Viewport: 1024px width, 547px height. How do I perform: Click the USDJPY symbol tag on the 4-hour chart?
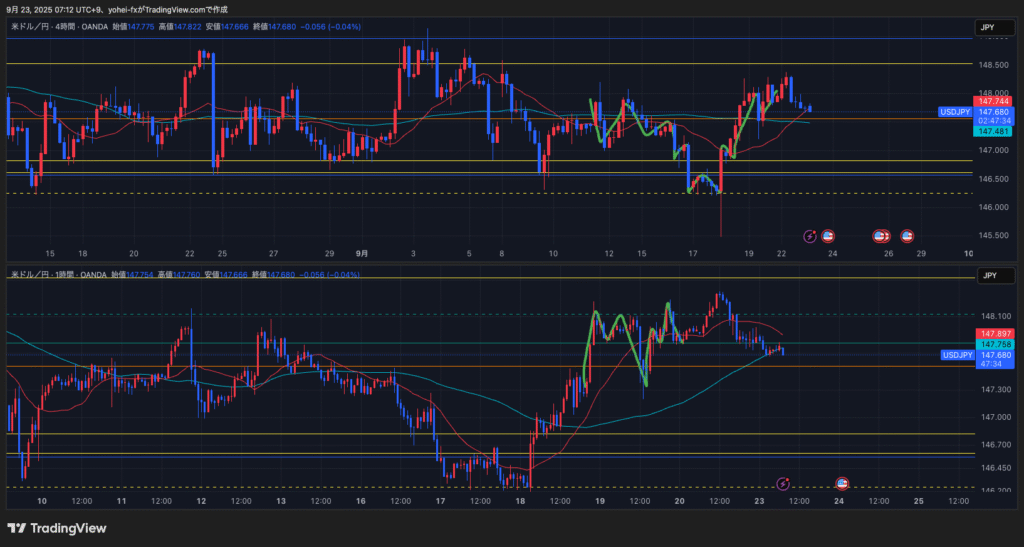[957, 112]
